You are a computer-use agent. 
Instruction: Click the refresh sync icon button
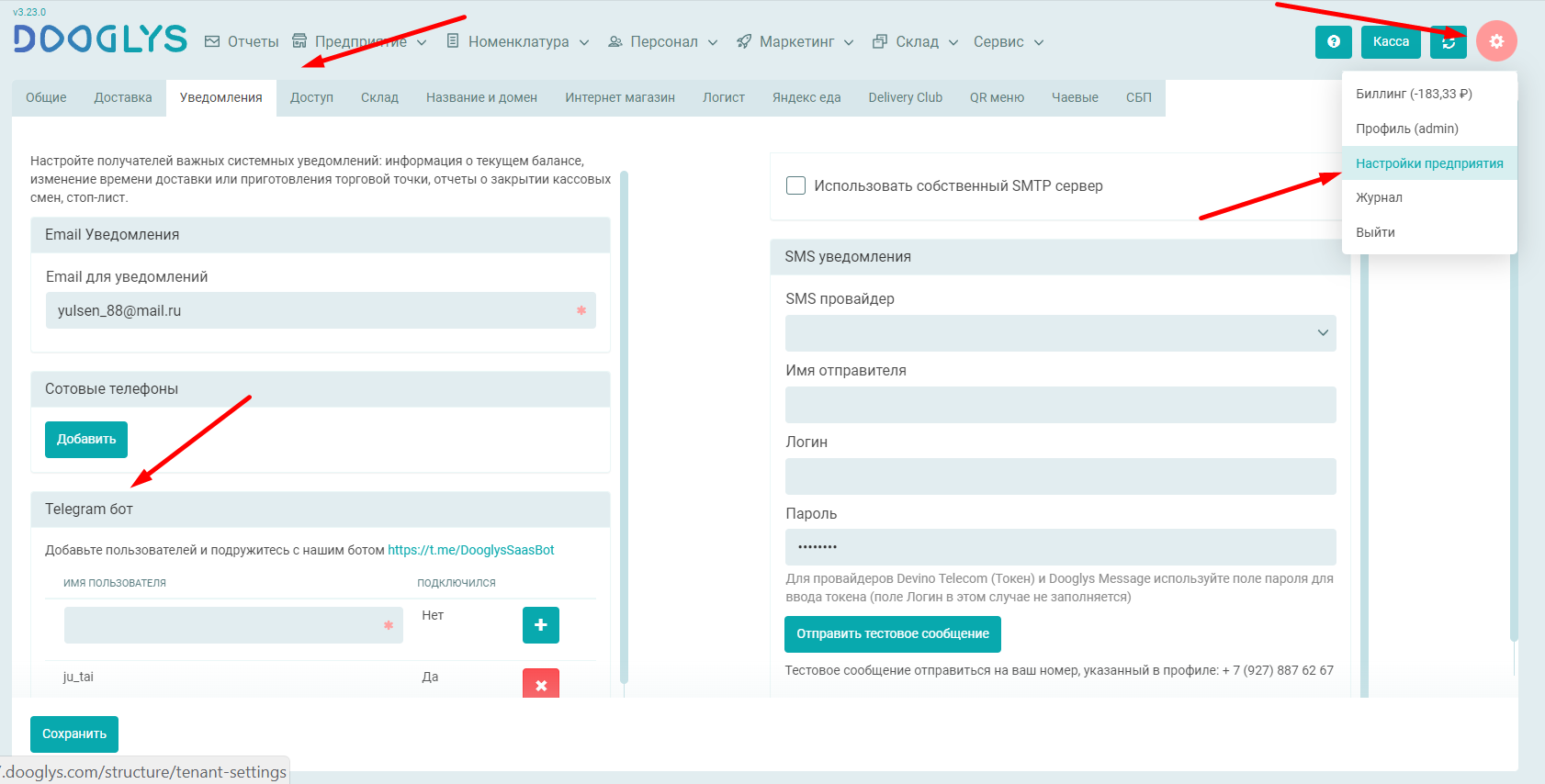[1449, 41]
